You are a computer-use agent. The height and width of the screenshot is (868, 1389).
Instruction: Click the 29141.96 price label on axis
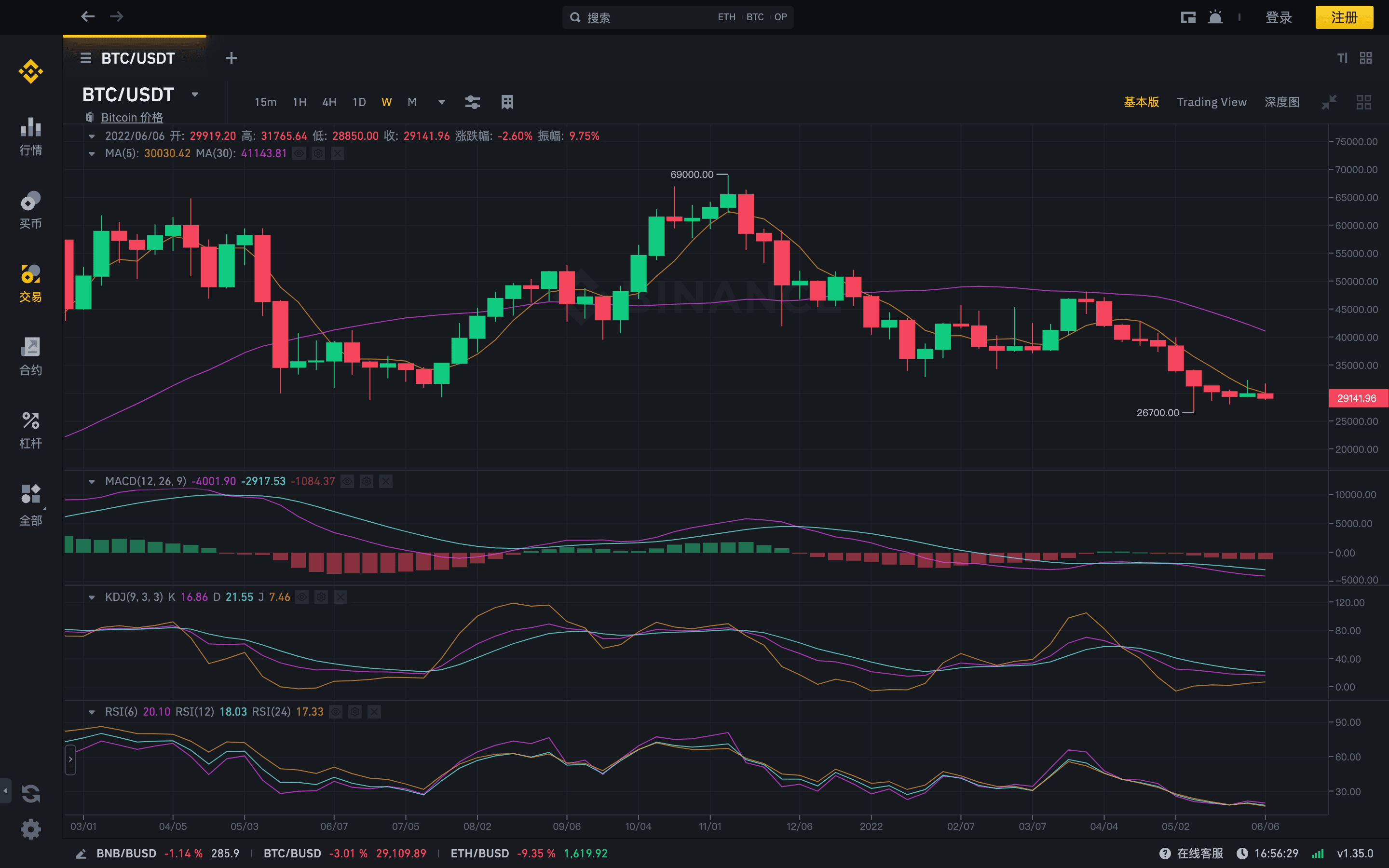[x=1358, y=398]
